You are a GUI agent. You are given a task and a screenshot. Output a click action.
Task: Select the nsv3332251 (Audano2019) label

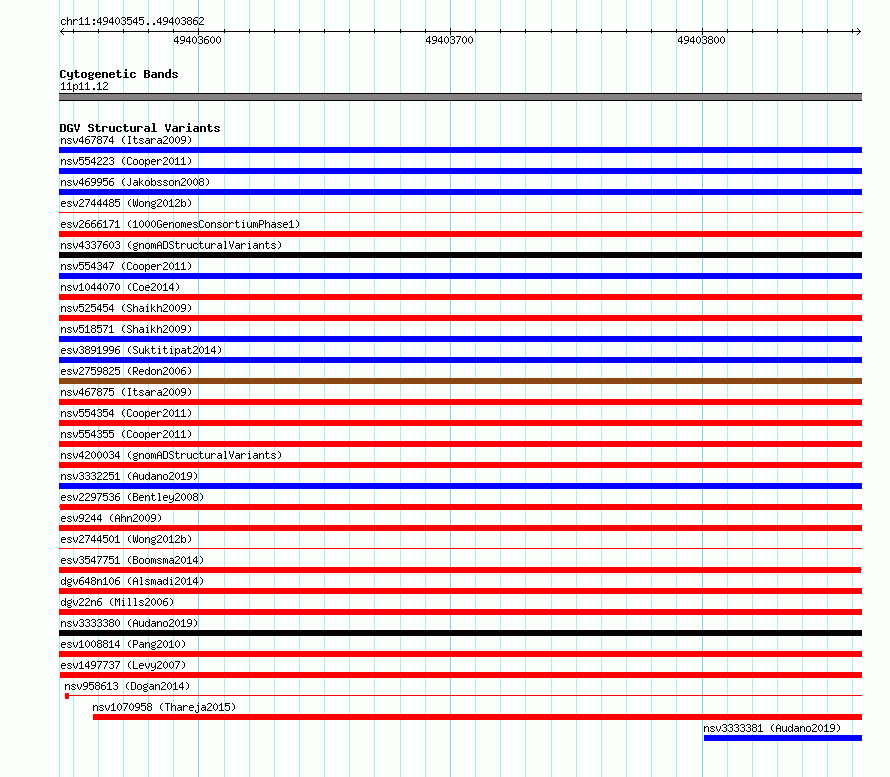(x=129, y=476)
